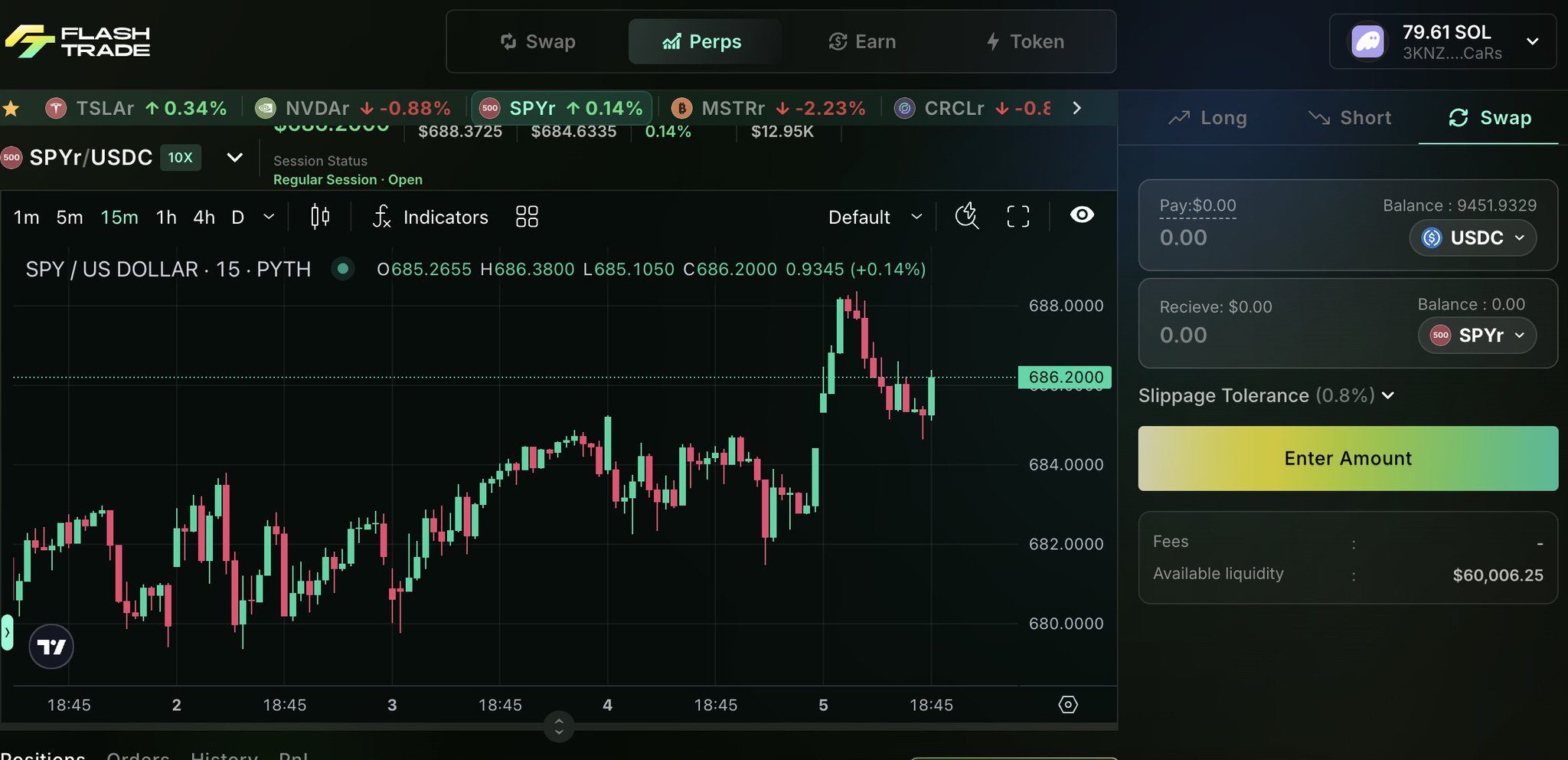Viewport: 1568px width, 760px height.
Task: Click the favorites star icon
Action: [x=11, y=109]
